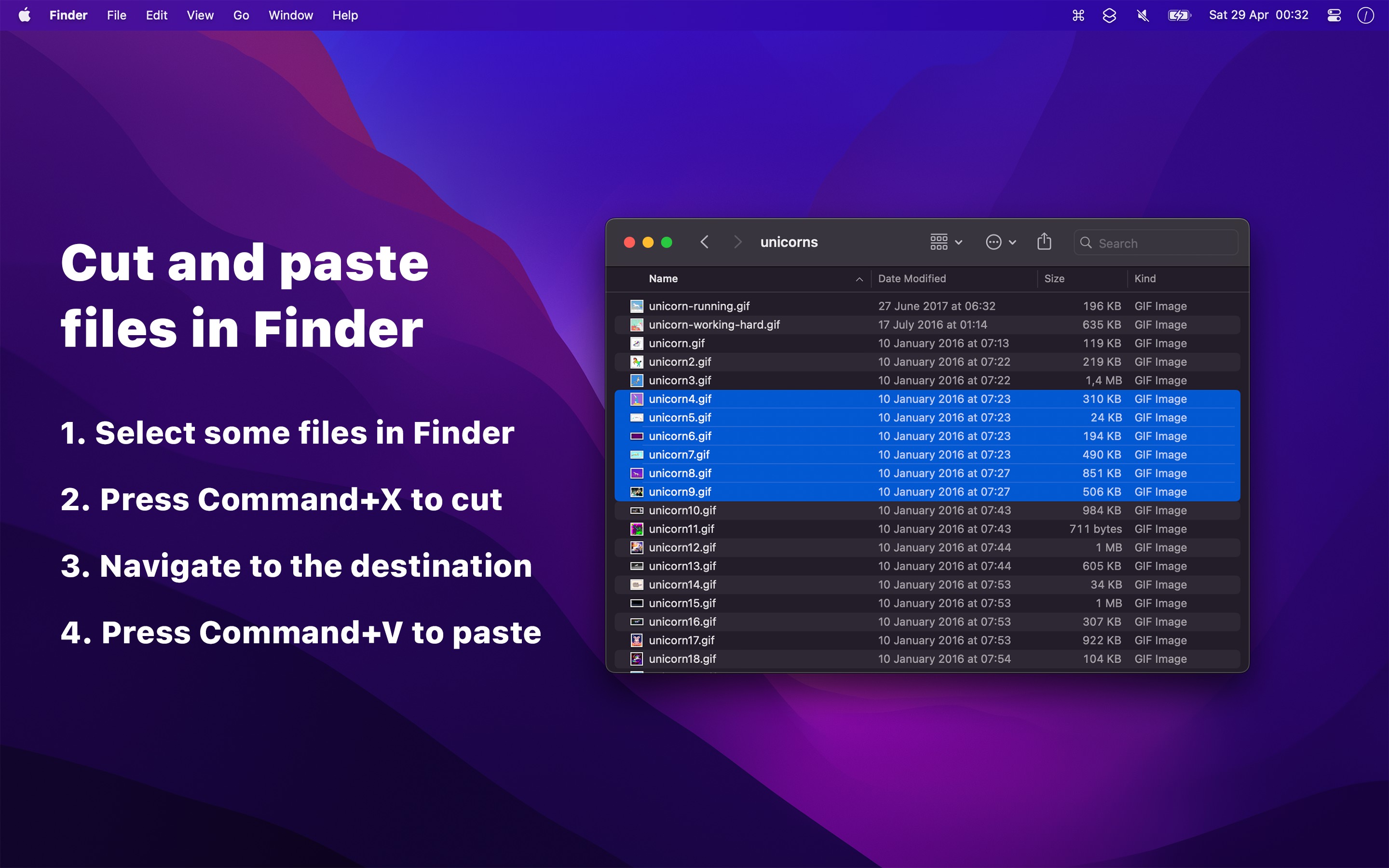The image size is (1389, 868).
Task: Select unicorn-running.gif in the file list
Action: (x=699, y=305)
